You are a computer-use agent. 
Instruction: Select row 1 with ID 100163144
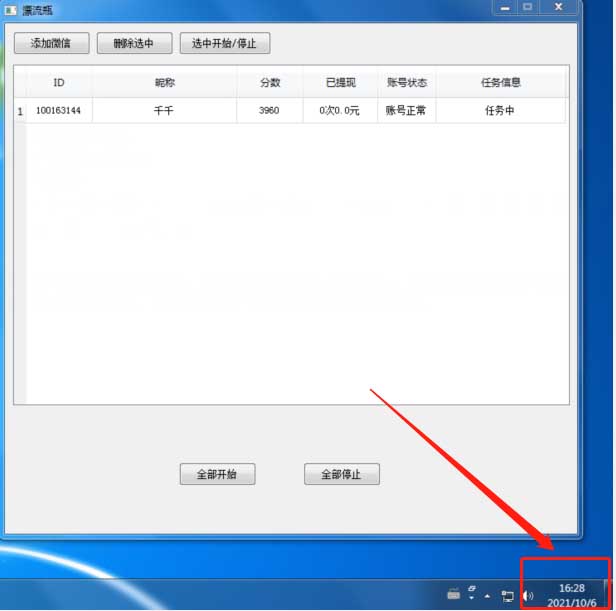point(58,111)
